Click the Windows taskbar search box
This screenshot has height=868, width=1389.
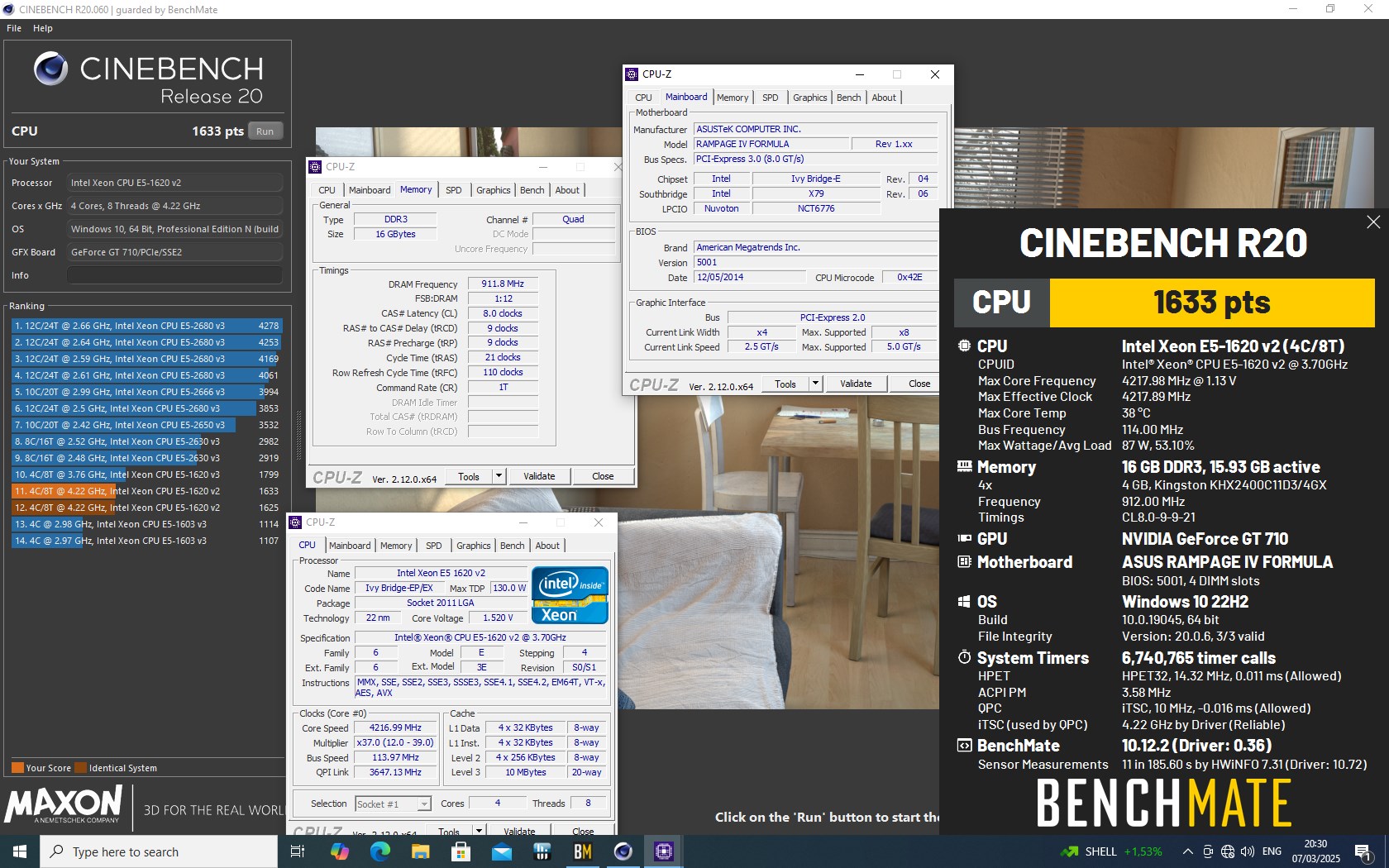pos(159,851)
